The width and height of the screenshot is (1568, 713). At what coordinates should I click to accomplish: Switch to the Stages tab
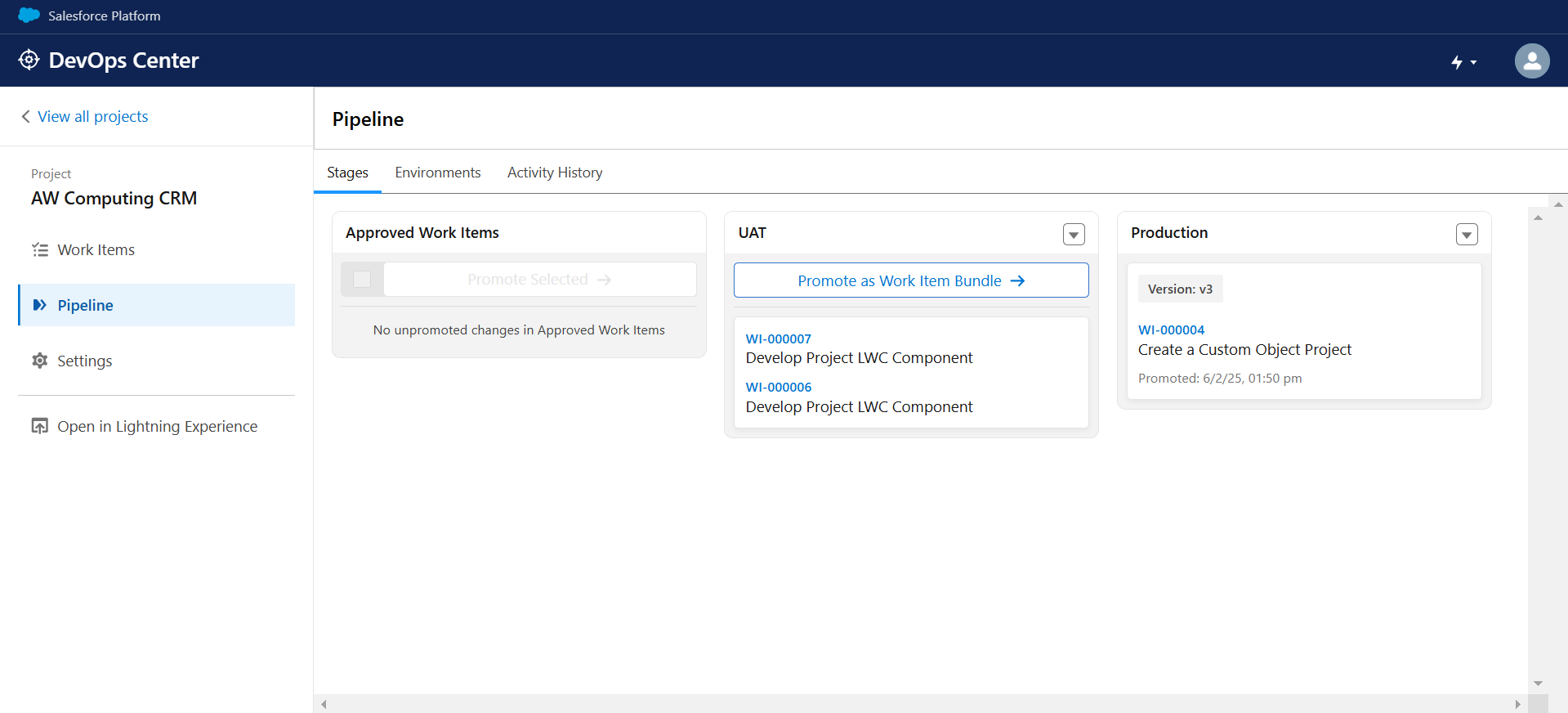click(x=347, y=173)
